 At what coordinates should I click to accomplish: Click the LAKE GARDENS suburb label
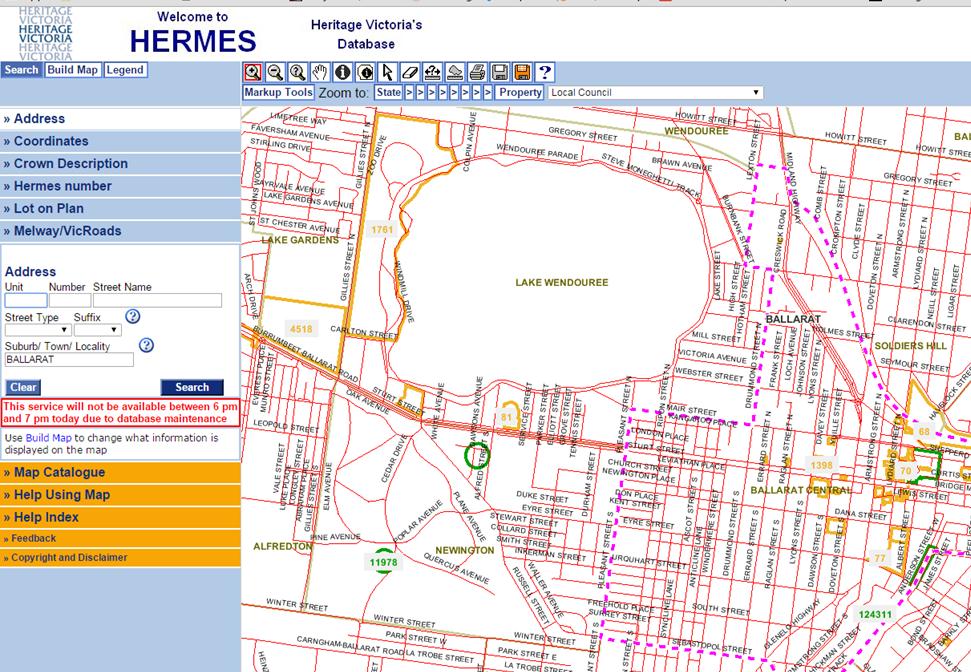(300, 240)
